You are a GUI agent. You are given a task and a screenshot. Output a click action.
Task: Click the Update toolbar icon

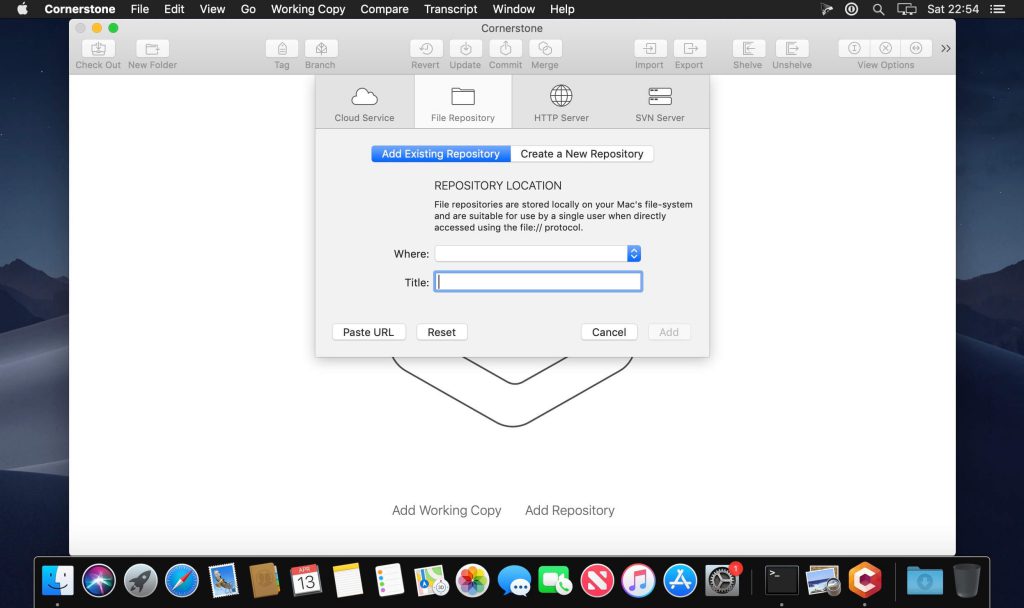click(465, 49)
